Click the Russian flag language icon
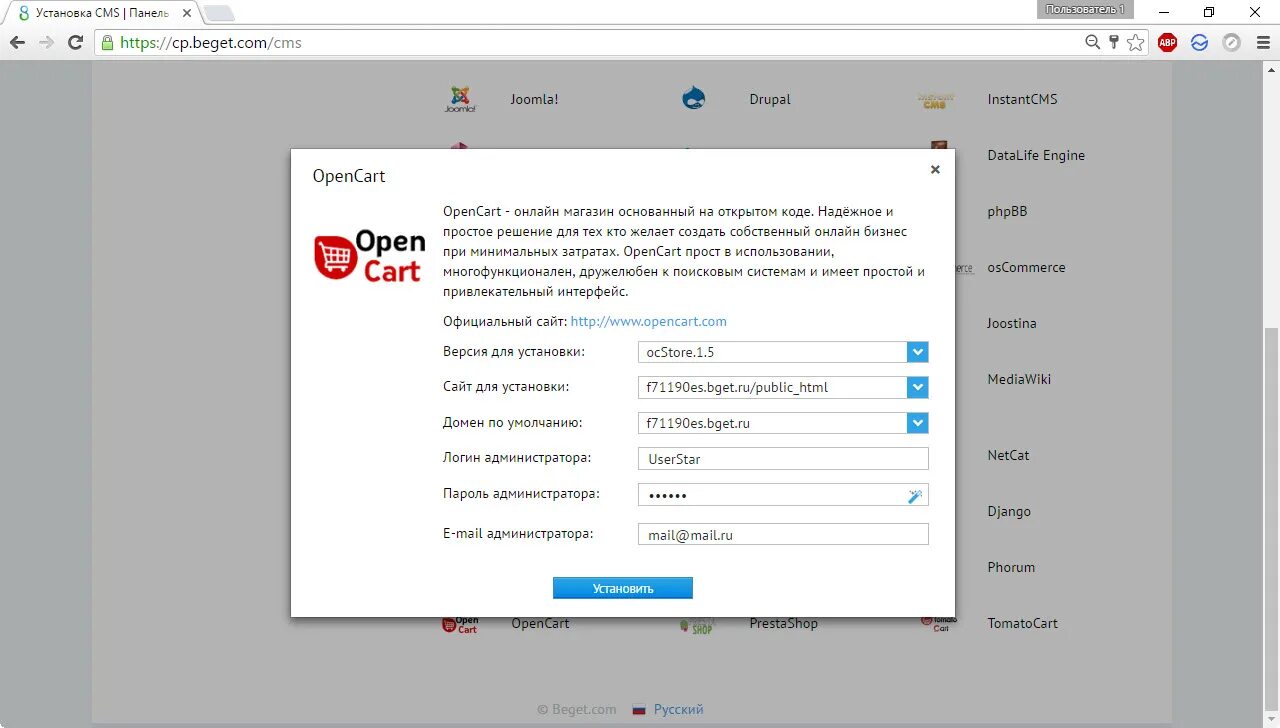The width and height of the screenshot is (1280, 728). tap(639, 710)
